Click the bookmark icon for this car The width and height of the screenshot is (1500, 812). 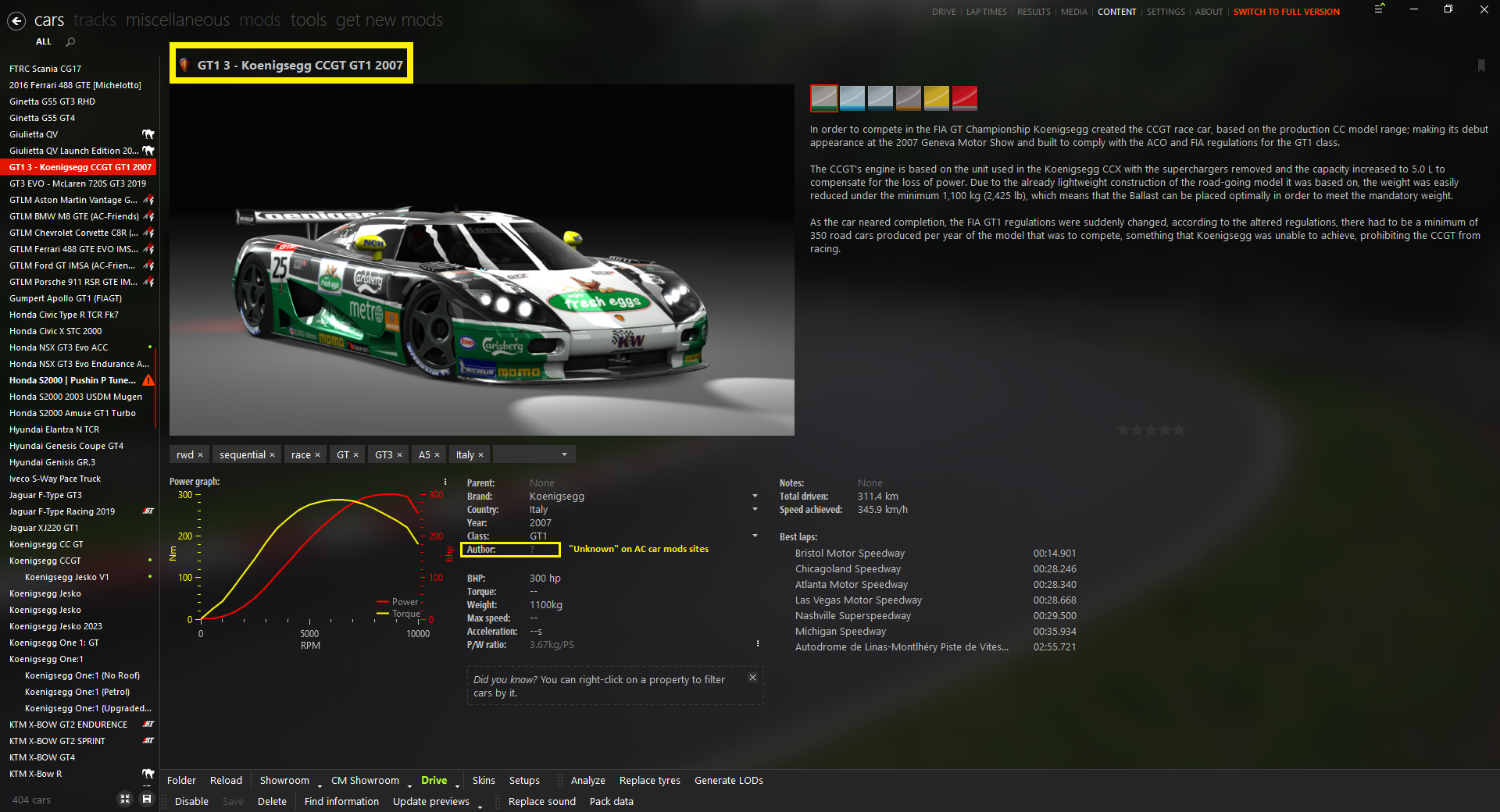(1480, 66)
